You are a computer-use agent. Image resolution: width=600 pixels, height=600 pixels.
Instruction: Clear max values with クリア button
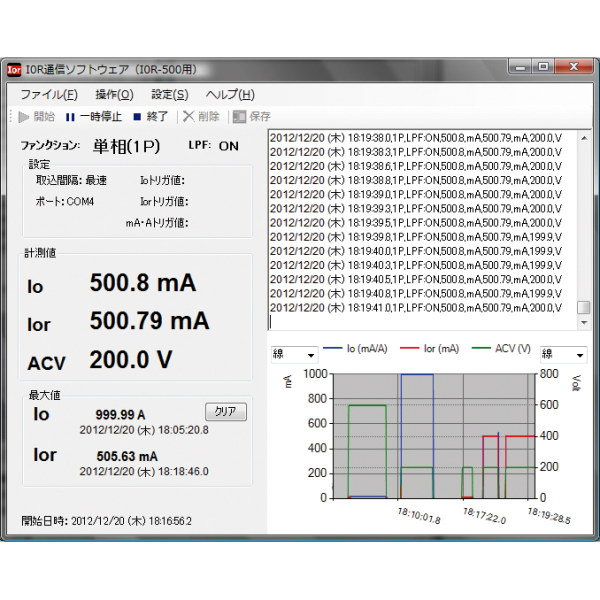[226, 412]
